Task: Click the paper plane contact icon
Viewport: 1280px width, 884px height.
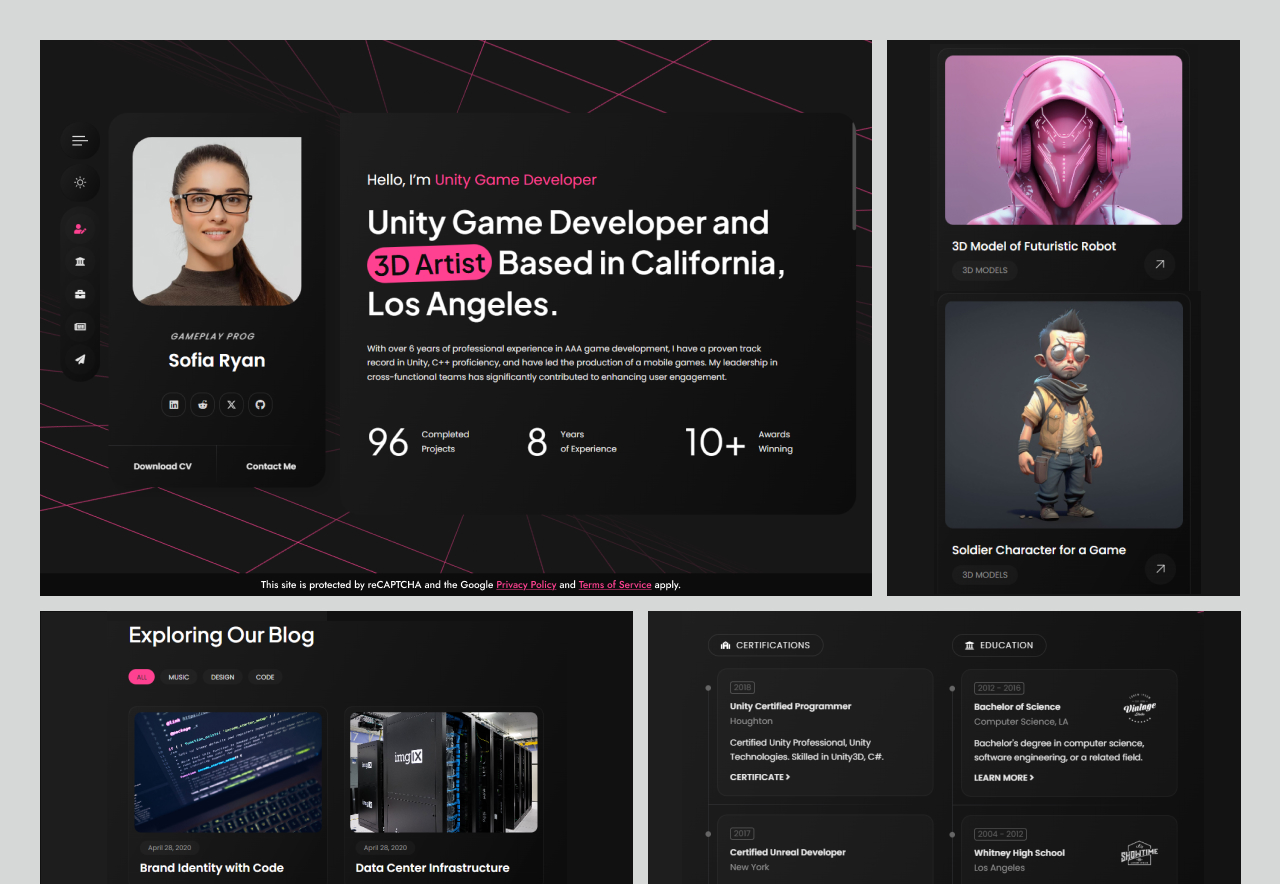Action: click(x=80, y=359)
